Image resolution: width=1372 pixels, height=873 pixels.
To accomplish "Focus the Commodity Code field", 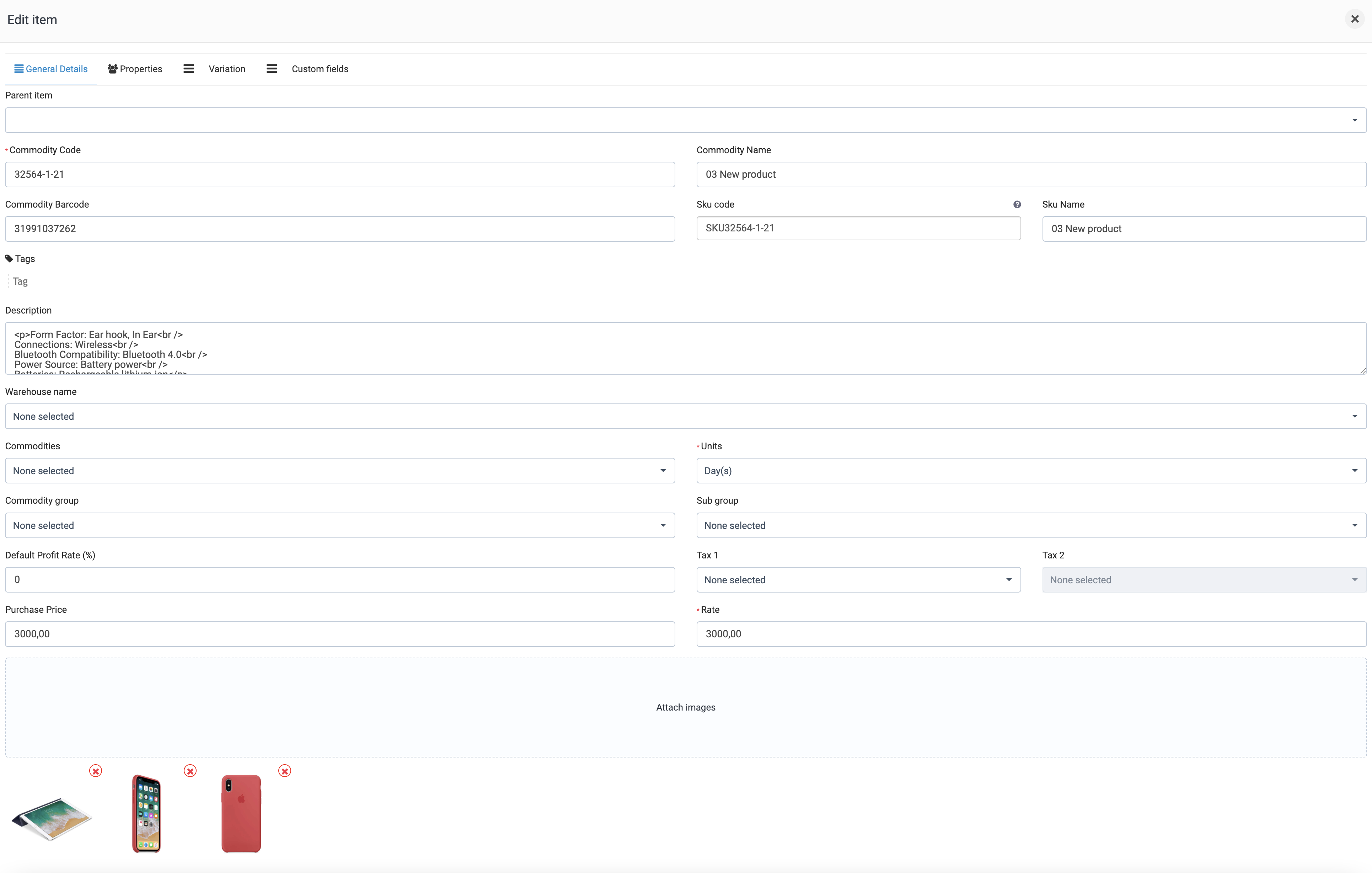I will tap(340, 175).
